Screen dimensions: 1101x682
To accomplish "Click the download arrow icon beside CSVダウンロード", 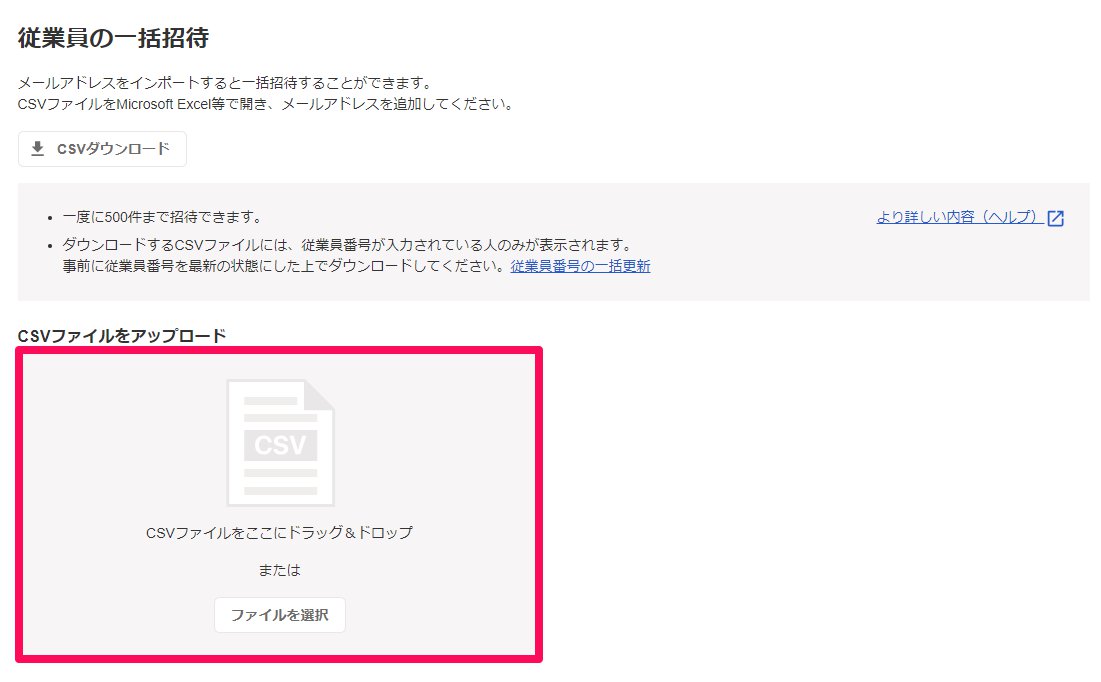I will 38,149.
